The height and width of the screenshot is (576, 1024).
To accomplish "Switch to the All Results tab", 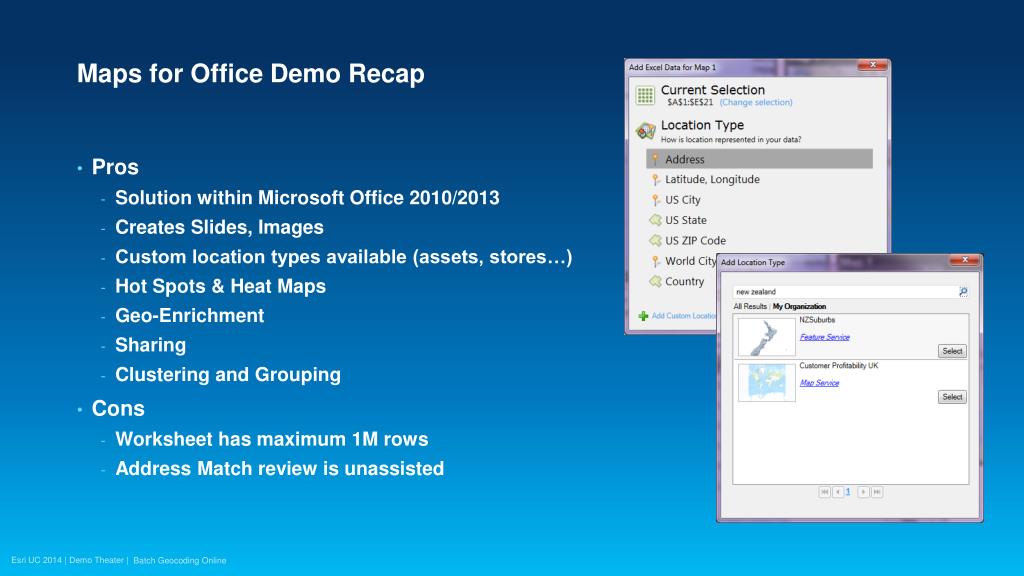I will 750,306.
